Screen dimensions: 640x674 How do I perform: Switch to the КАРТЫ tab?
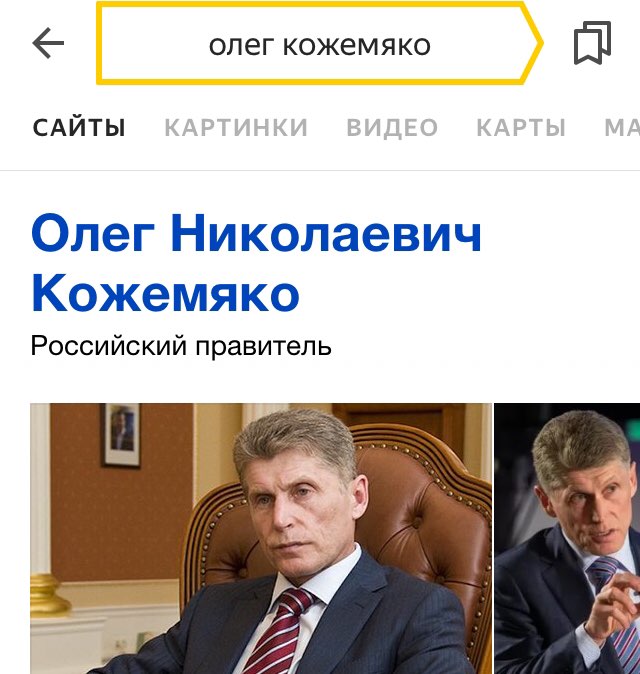pos(521,128)
